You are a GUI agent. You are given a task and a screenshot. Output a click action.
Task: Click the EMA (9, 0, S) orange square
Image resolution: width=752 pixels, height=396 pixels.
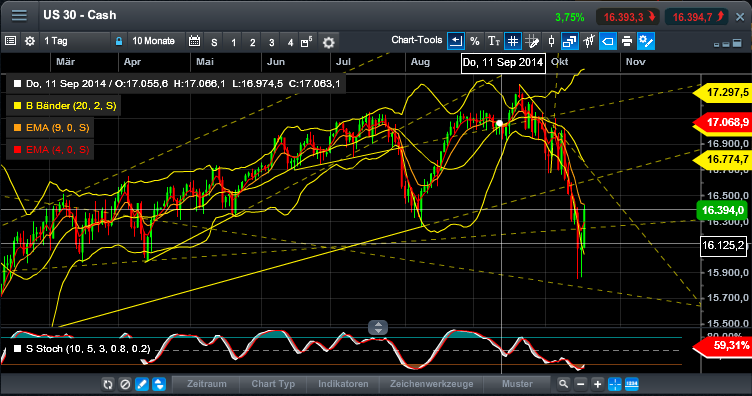18,128
